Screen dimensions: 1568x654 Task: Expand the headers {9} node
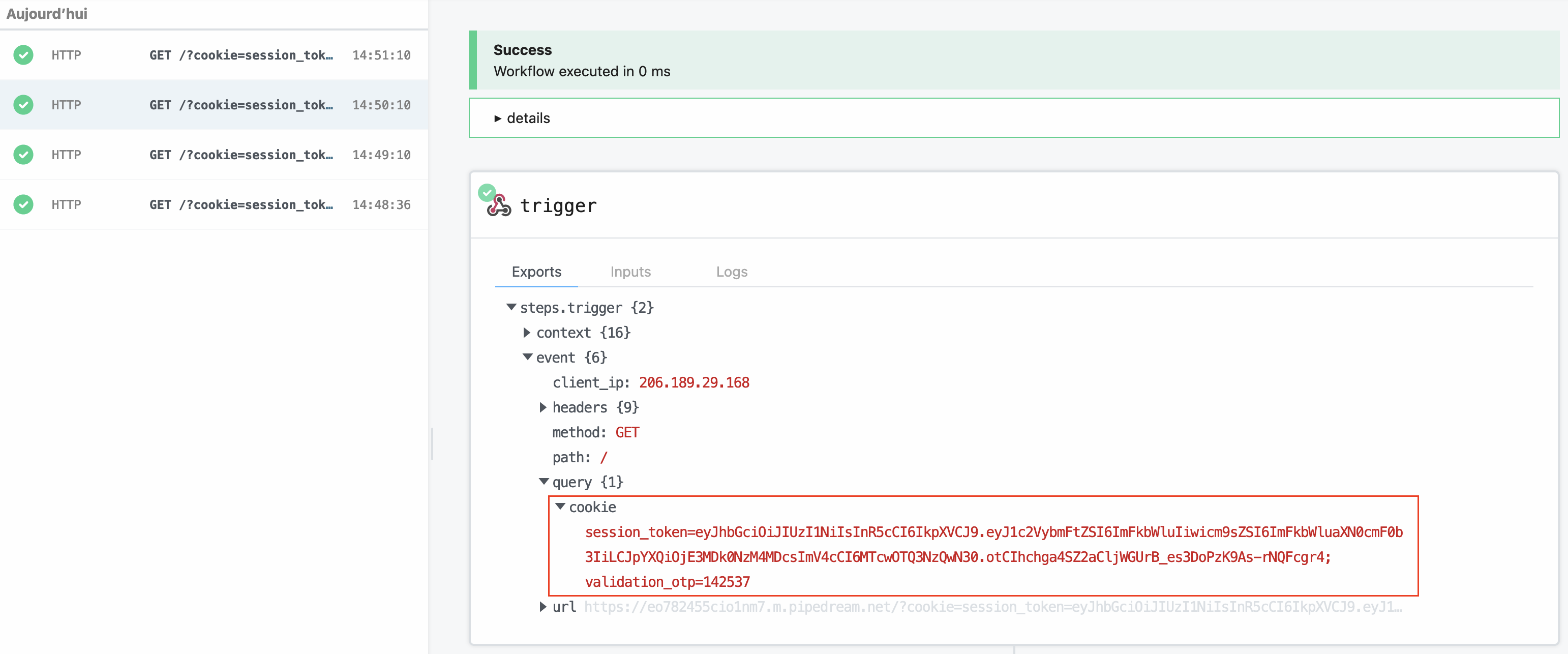[x=543, y=407]
